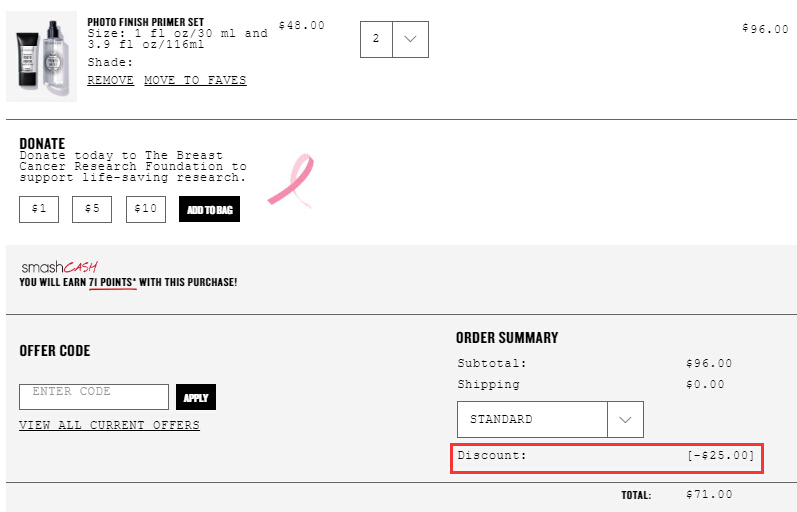Click the Photo Finish Primer Set product image
Screen dimensions: 797x512
point(41,56)
